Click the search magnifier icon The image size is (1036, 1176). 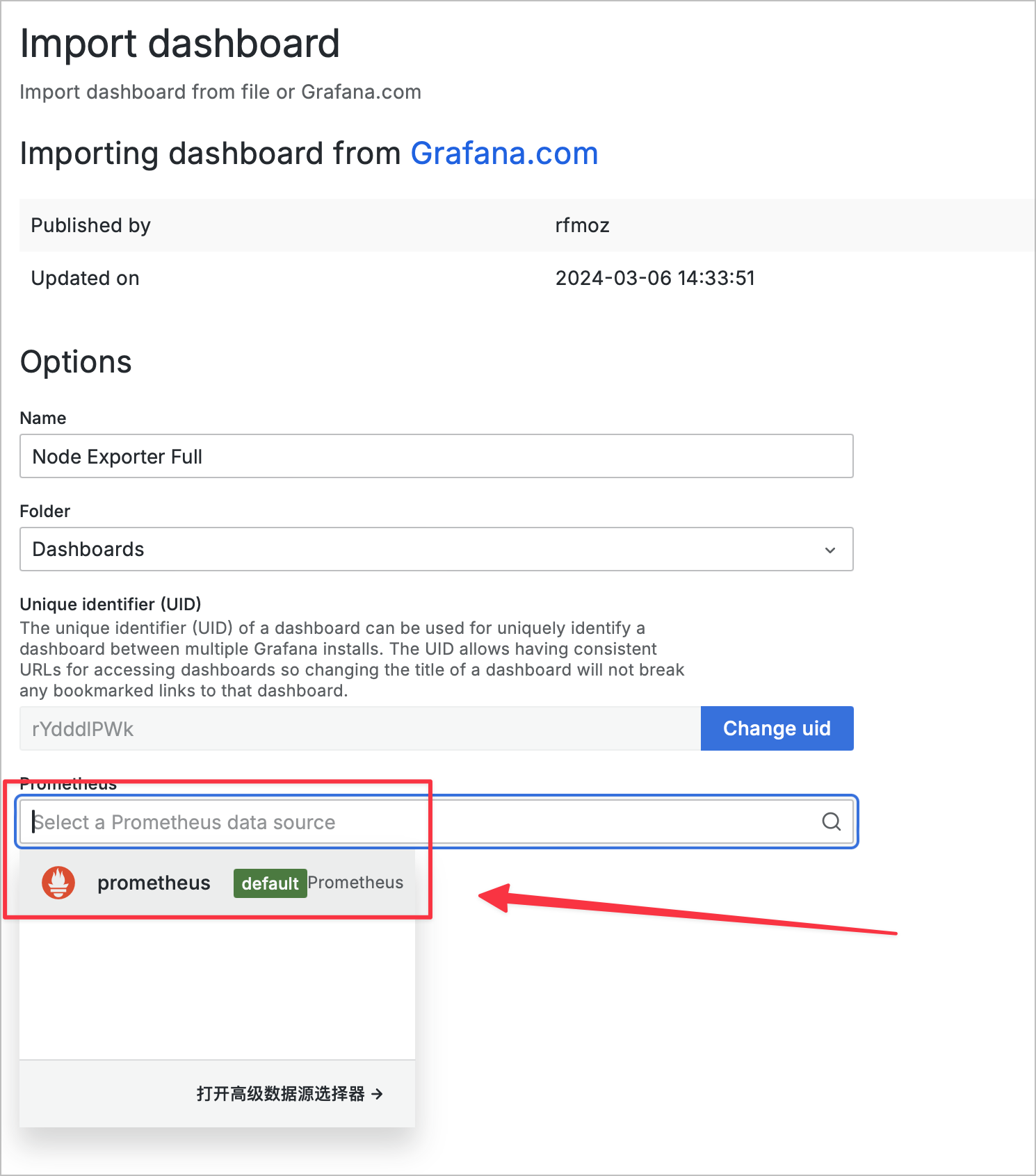coord(832,822)
